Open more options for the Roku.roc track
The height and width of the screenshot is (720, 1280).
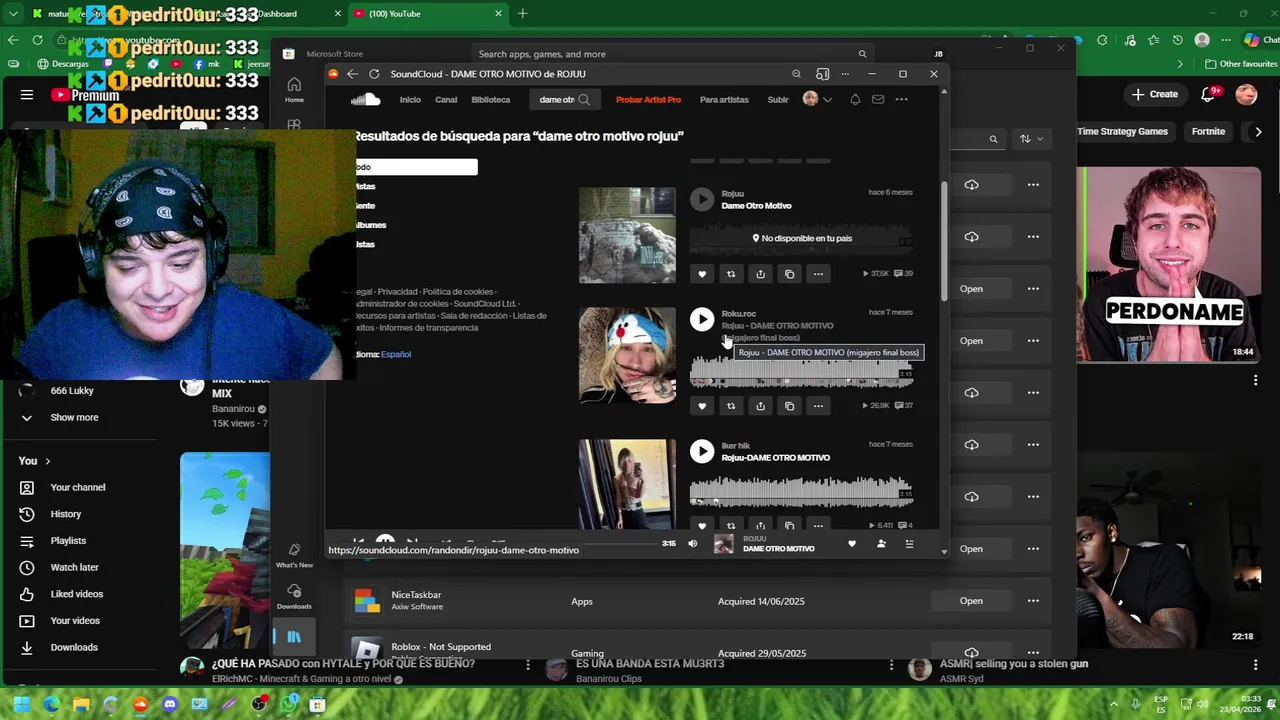818,406
